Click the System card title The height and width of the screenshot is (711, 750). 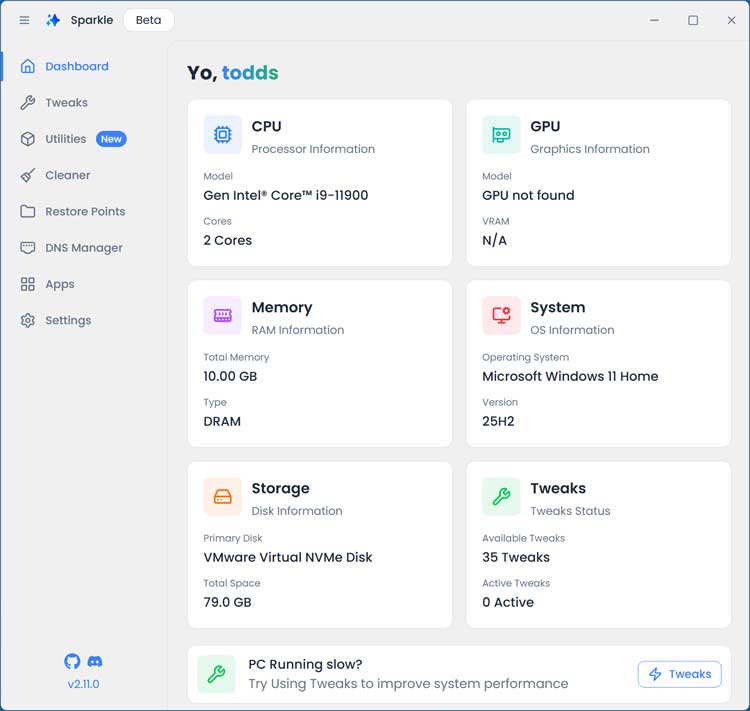pos(558,307)
